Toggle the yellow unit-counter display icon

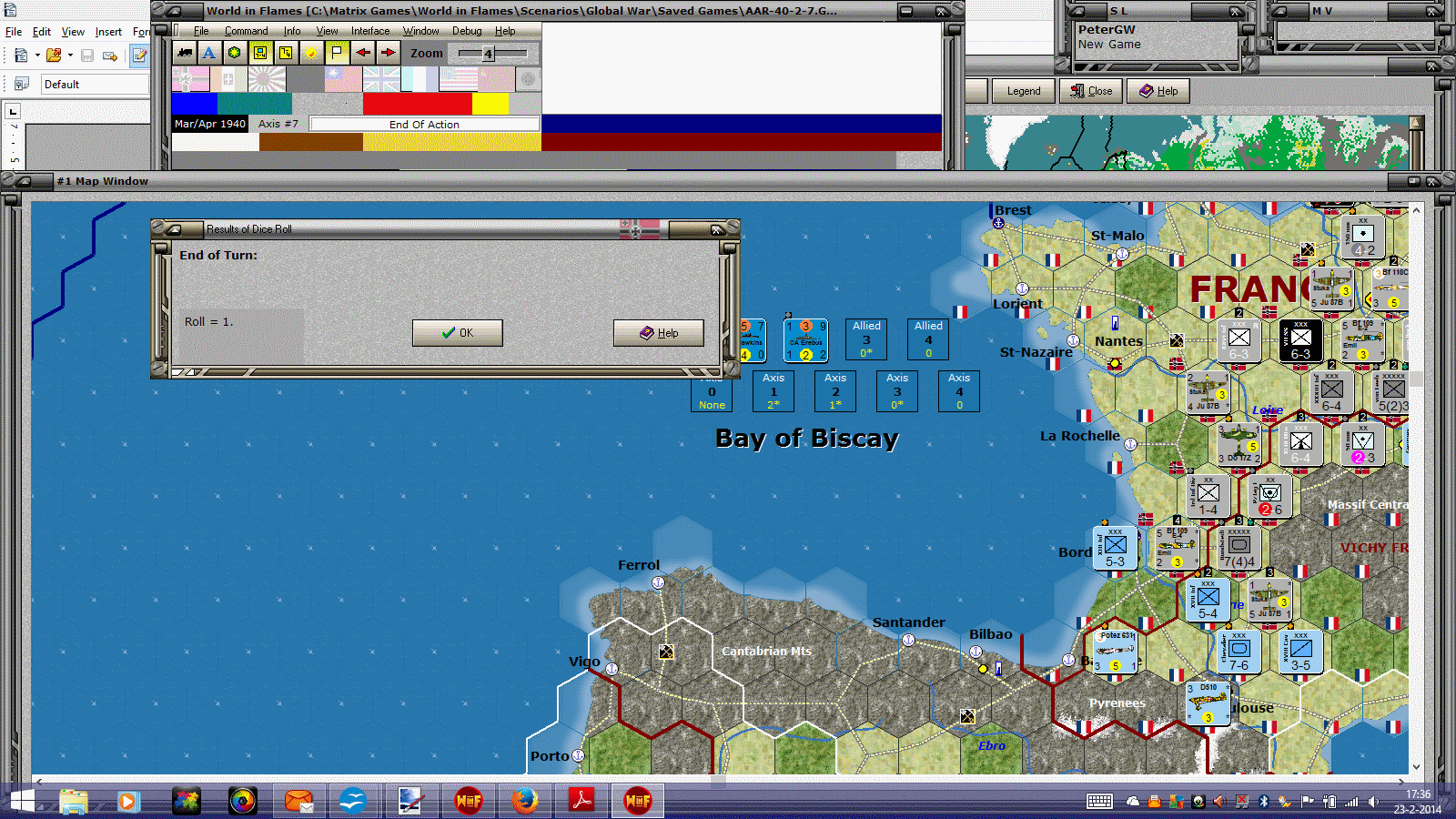260,53
